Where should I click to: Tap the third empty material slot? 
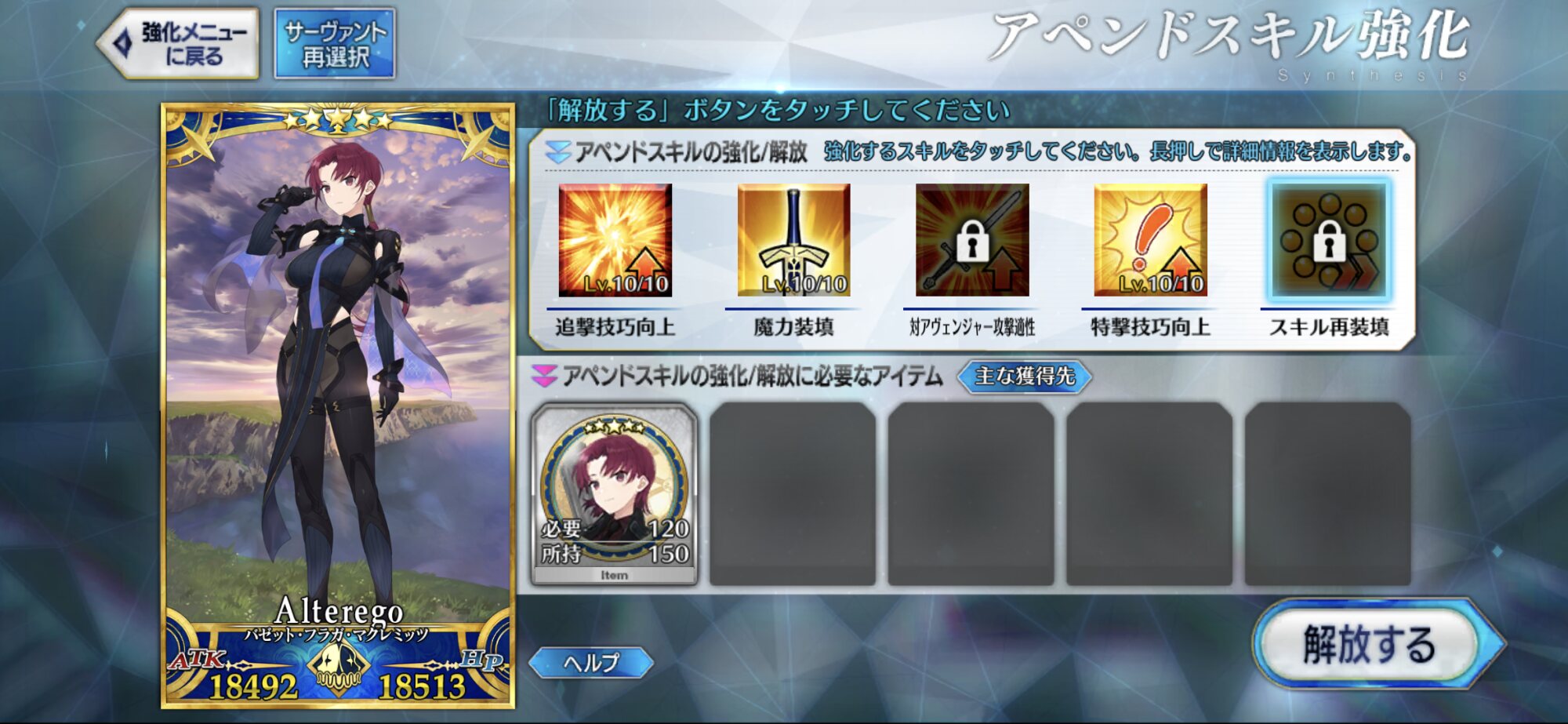coord(971,494)
